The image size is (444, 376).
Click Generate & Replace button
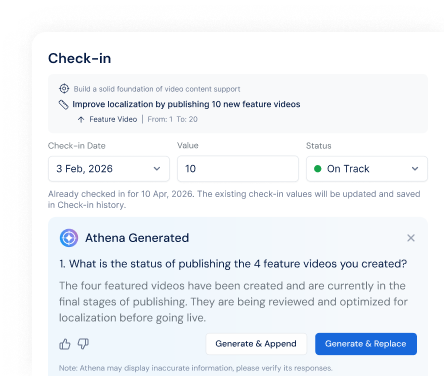click(x=366, y=344)
